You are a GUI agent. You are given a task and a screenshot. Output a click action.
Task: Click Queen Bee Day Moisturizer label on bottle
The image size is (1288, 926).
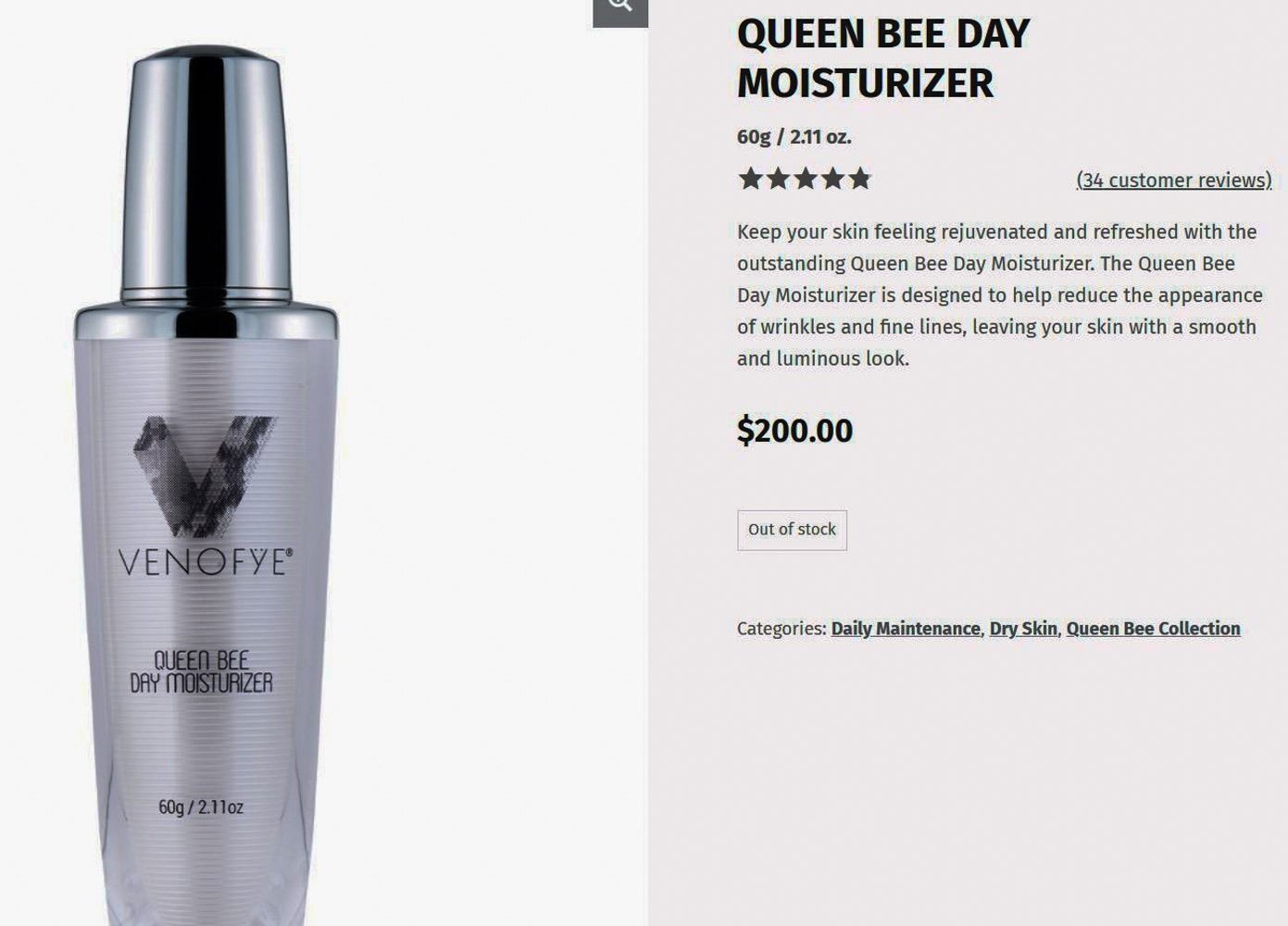[x=201, y=672]
